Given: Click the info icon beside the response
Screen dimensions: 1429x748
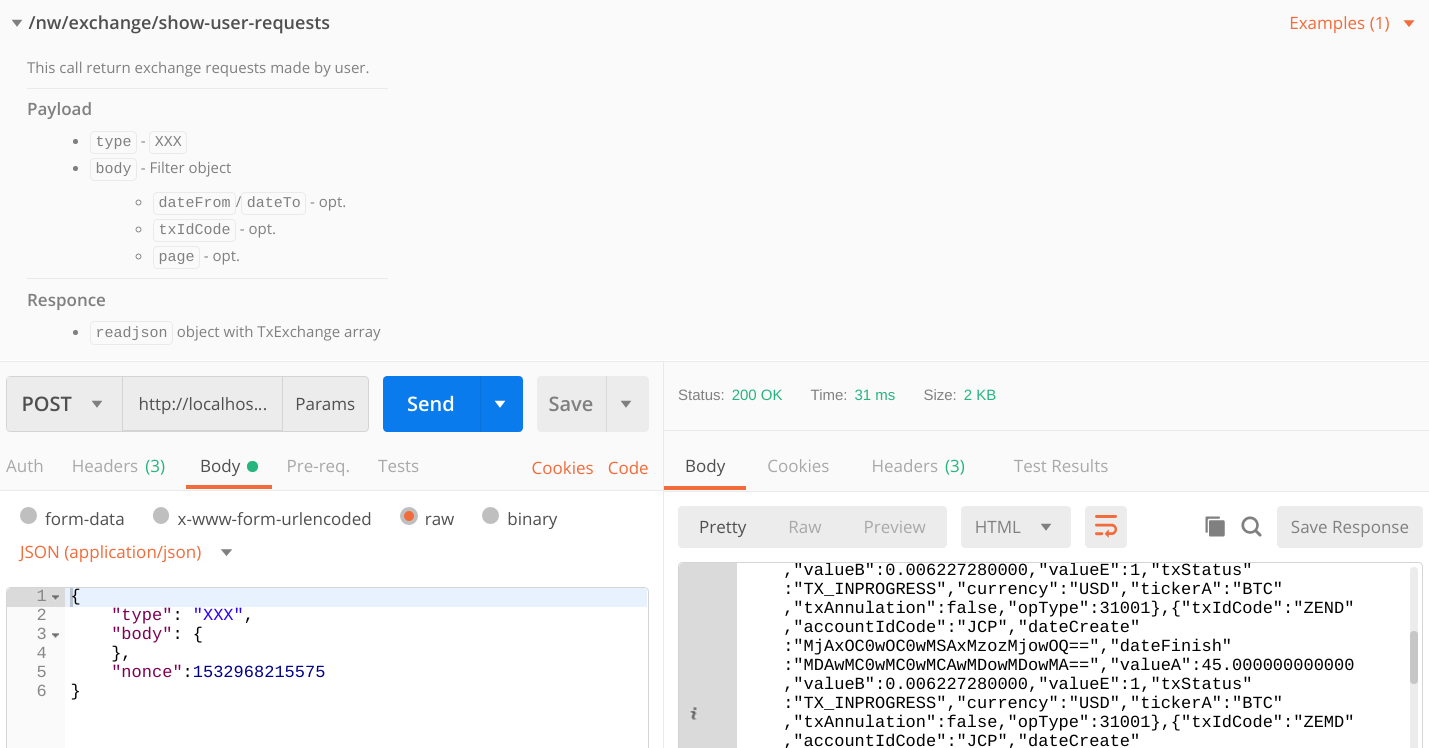Looking at the screenshot, I should tap(693, 713).
